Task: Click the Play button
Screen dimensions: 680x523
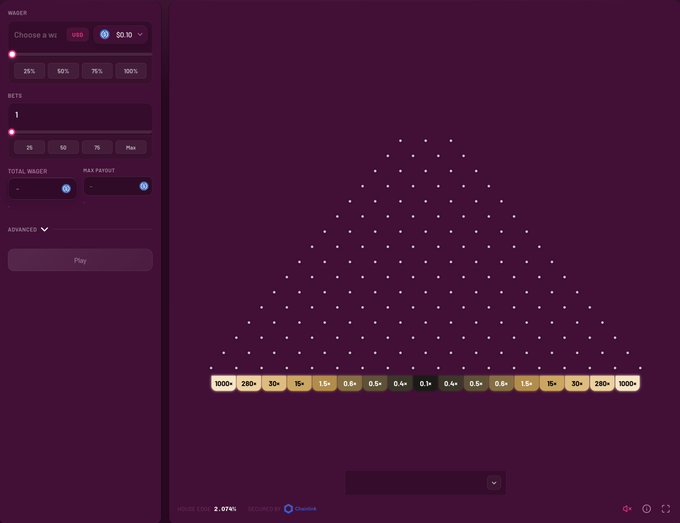Action: pos(80,260)
